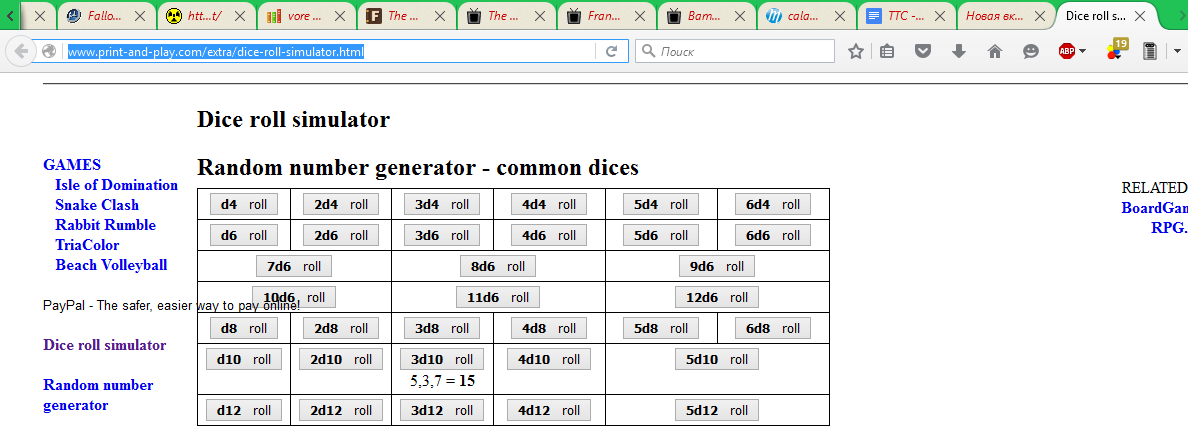This screenshot has width=1188, height=426.
Task: Open the Beach Volleyball link
Action: point(111,265)
